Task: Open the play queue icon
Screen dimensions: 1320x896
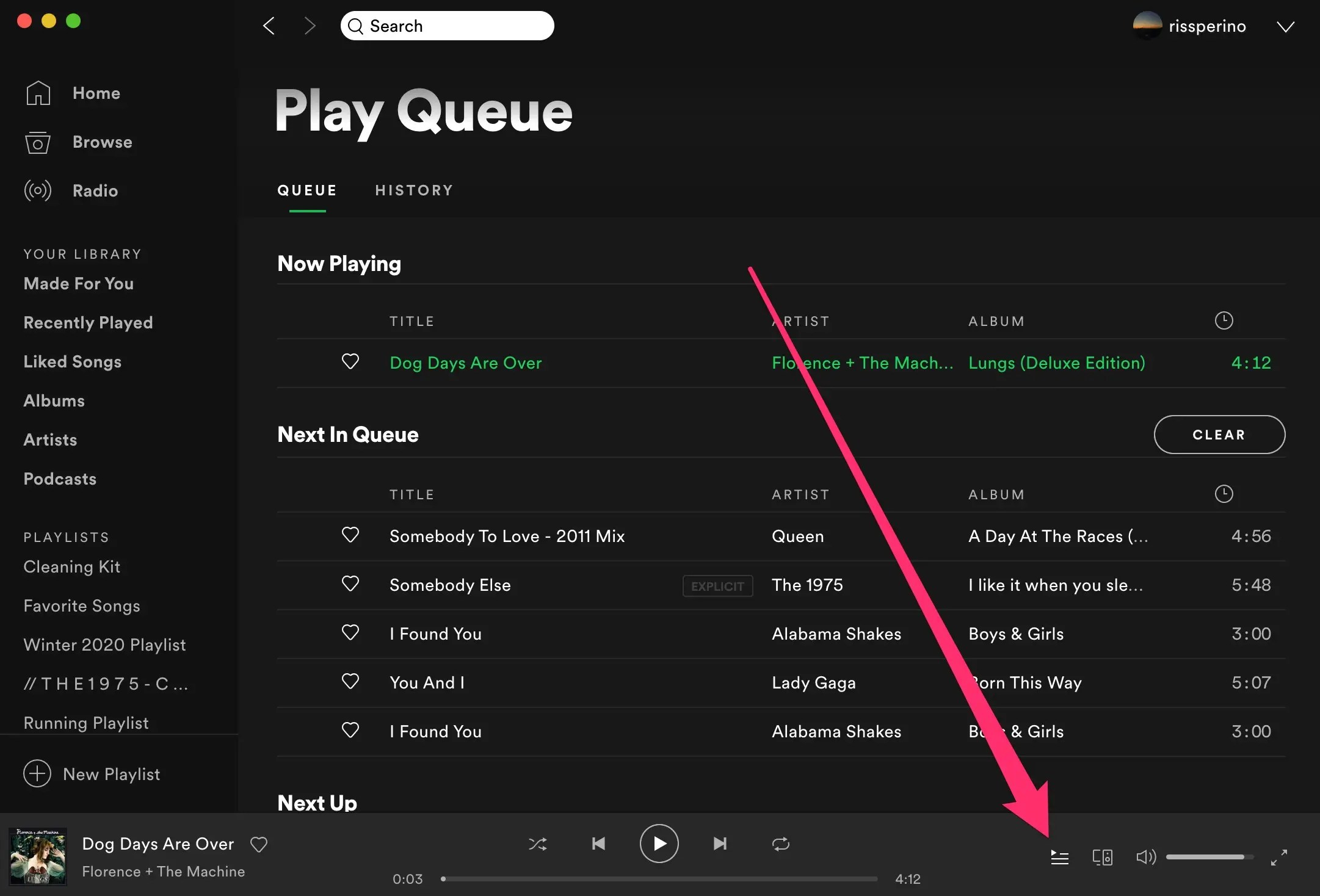Action: tap(1059, 857)
